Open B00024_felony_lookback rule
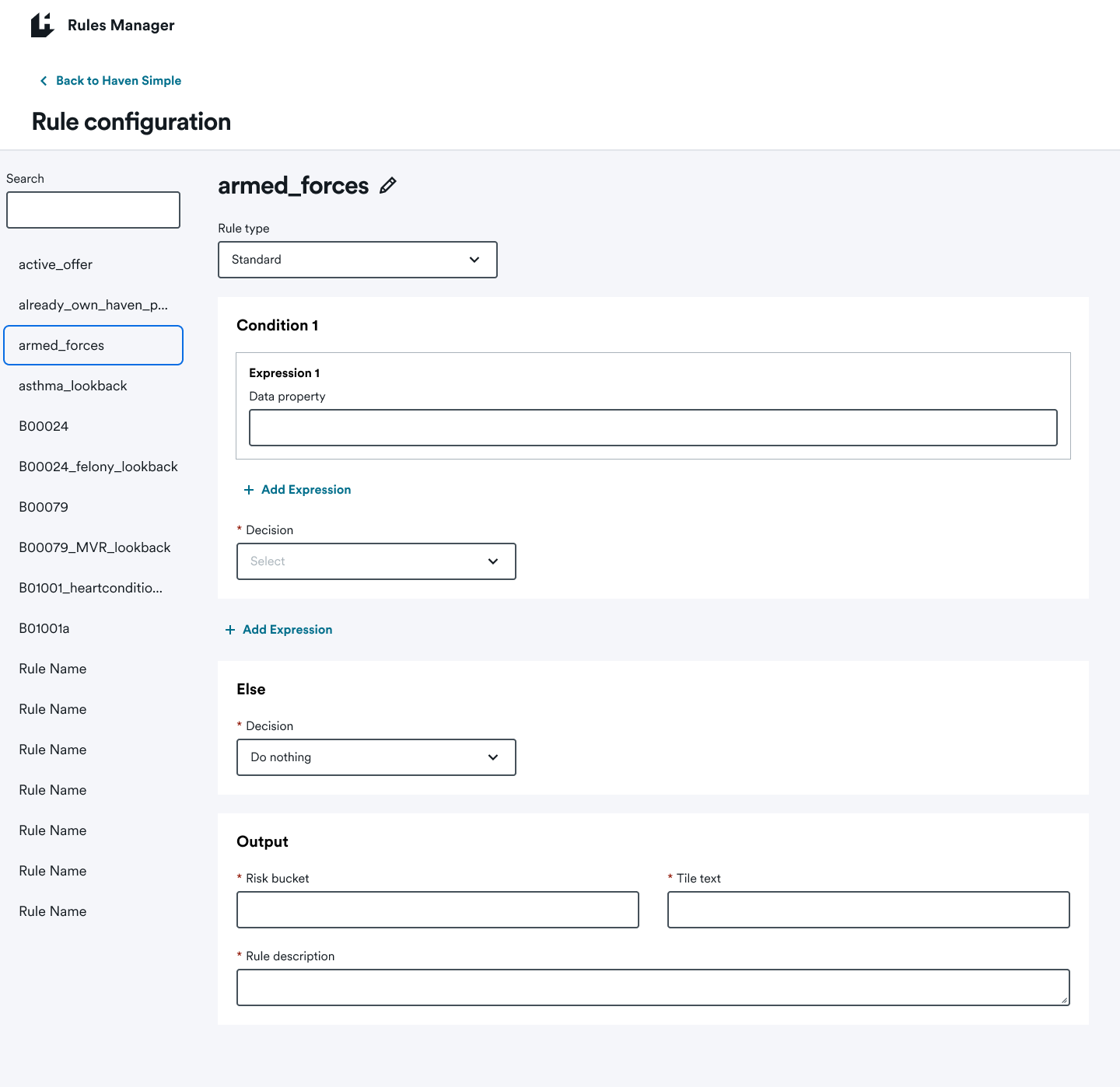Viewport: 1120px width, 1087px height. [98, 467]
